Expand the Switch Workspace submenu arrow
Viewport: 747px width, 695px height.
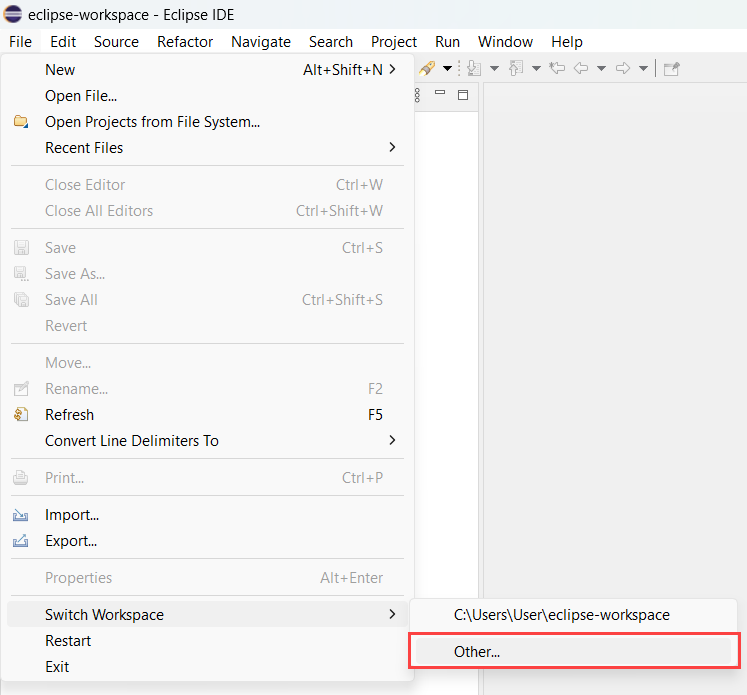[x=392, y=614]
